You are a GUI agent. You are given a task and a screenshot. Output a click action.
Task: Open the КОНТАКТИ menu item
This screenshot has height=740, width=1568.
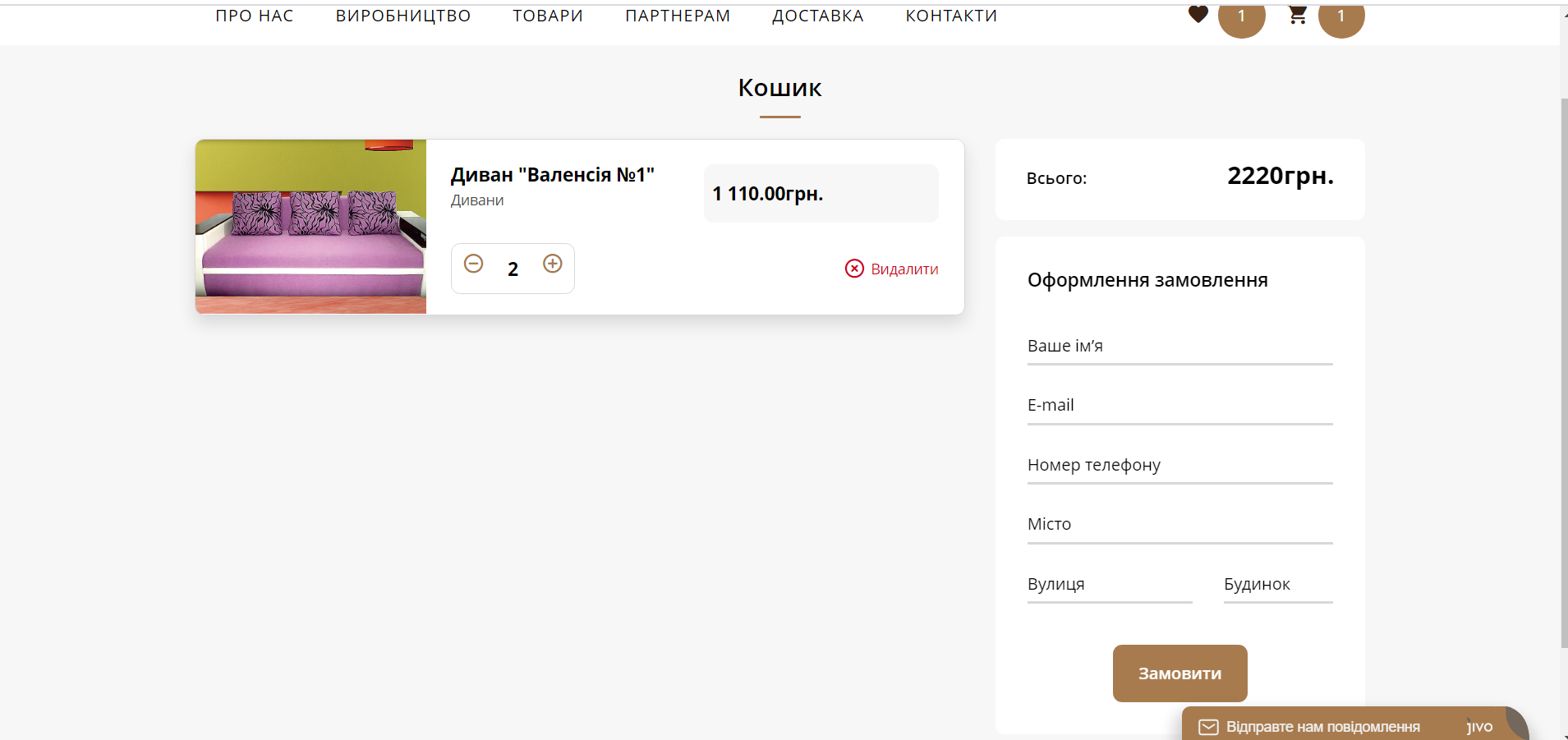[951, 16]
